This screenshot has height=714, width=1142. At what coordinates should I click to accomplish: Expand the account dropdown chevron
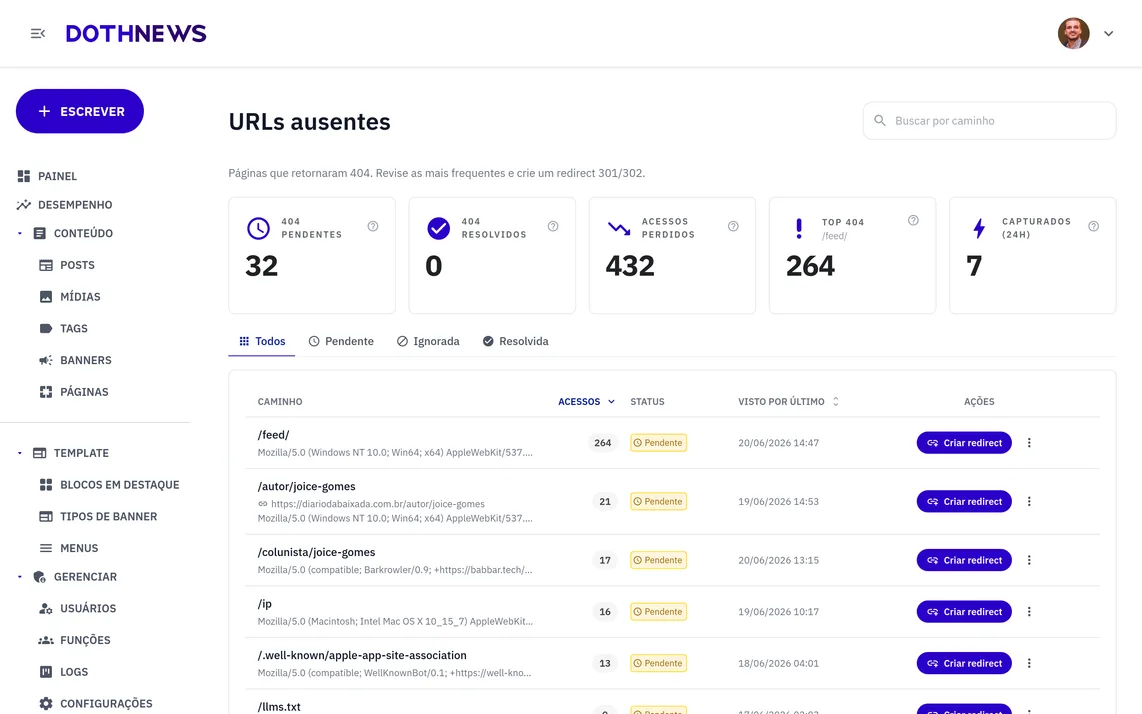click(1108, 34)
